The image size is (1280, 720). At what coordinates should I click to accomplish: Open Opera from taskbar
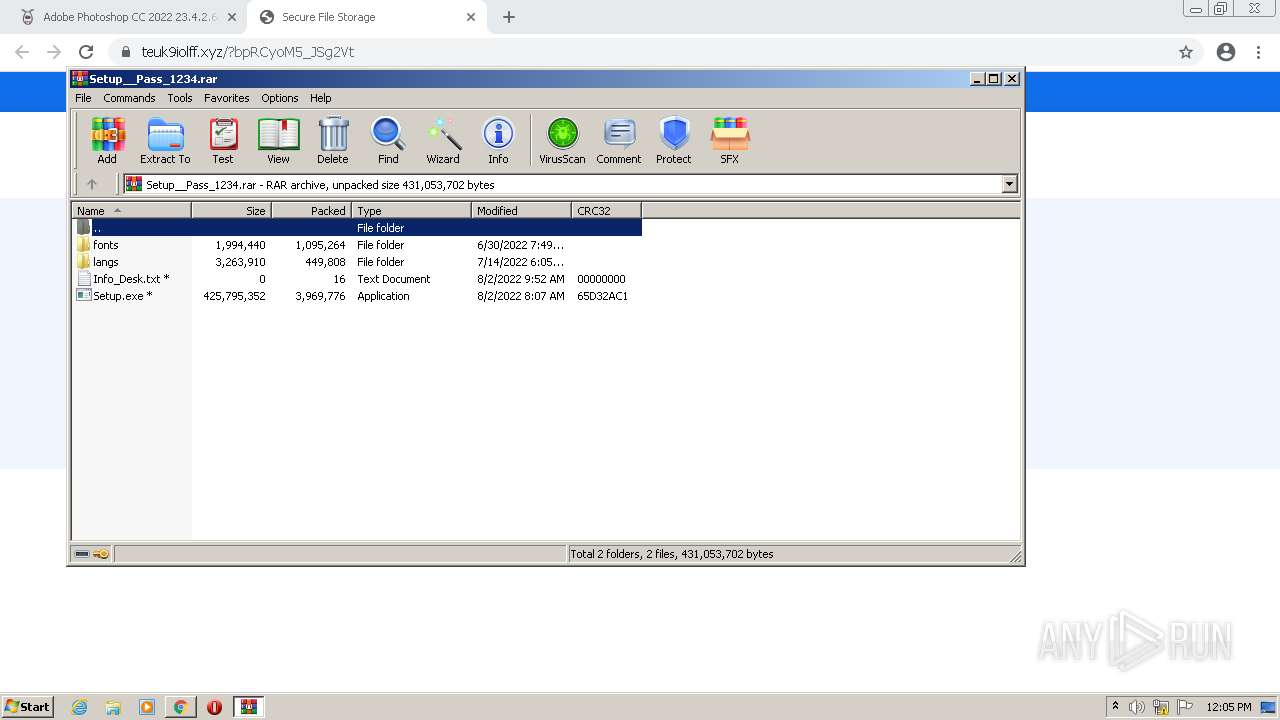point(214,707)
